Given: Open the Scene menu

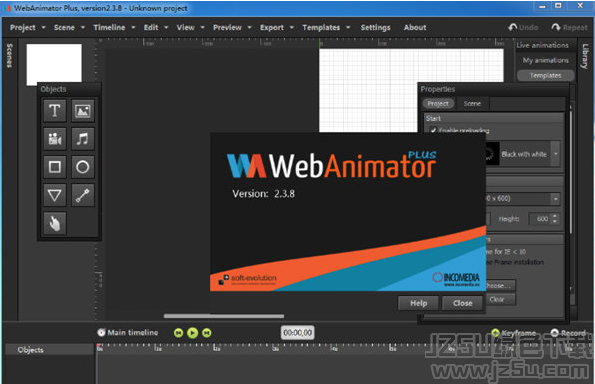Looking at the screenshot, I should click(69, 27).
